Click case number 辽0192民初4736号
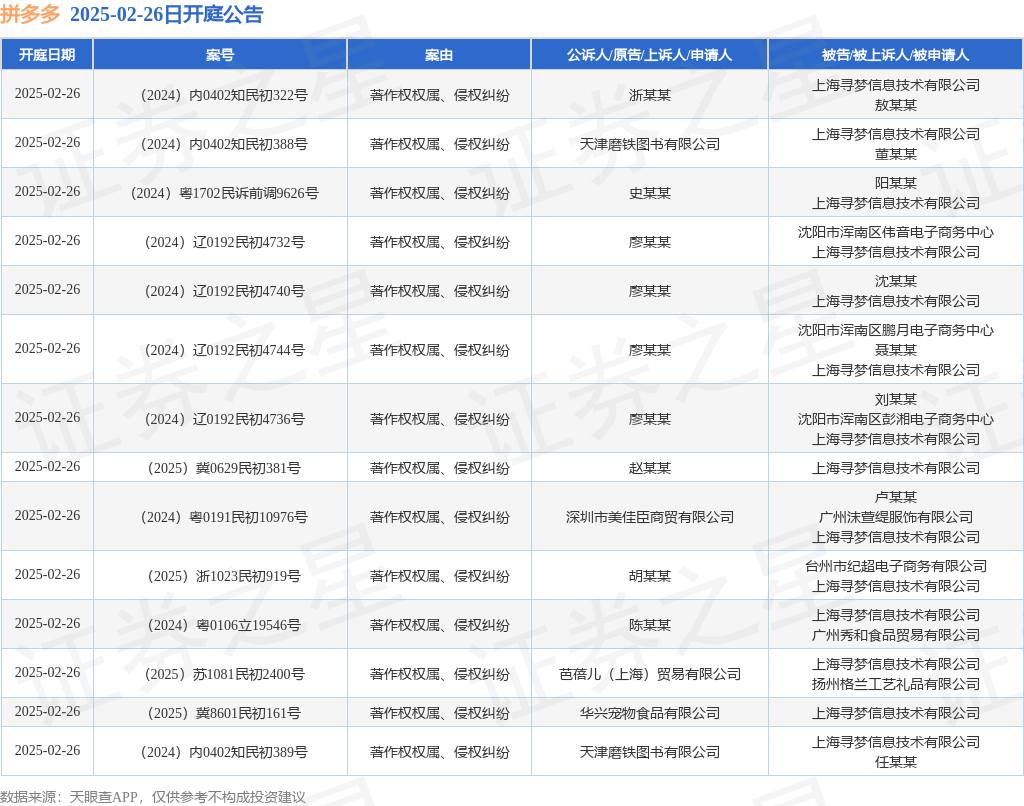 [x=224, y=419]
